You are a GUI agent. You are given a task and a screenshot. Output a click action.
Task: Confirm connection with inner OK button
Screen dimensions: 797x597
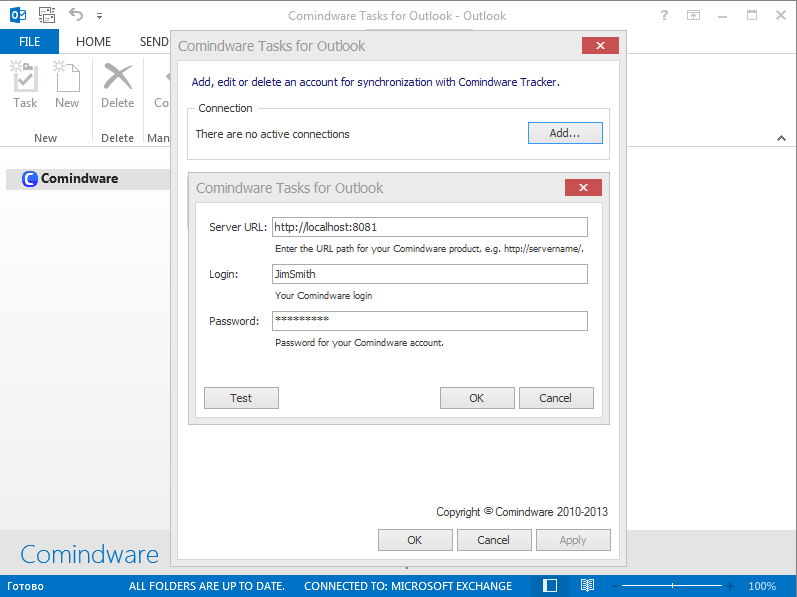477,398
